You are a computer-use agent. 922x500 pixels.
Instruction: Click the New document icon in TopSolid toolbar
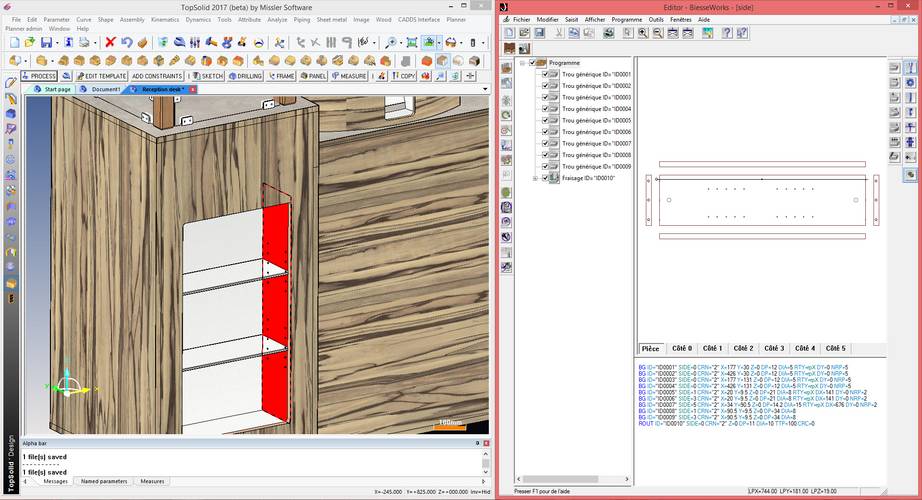click(13, 43)
